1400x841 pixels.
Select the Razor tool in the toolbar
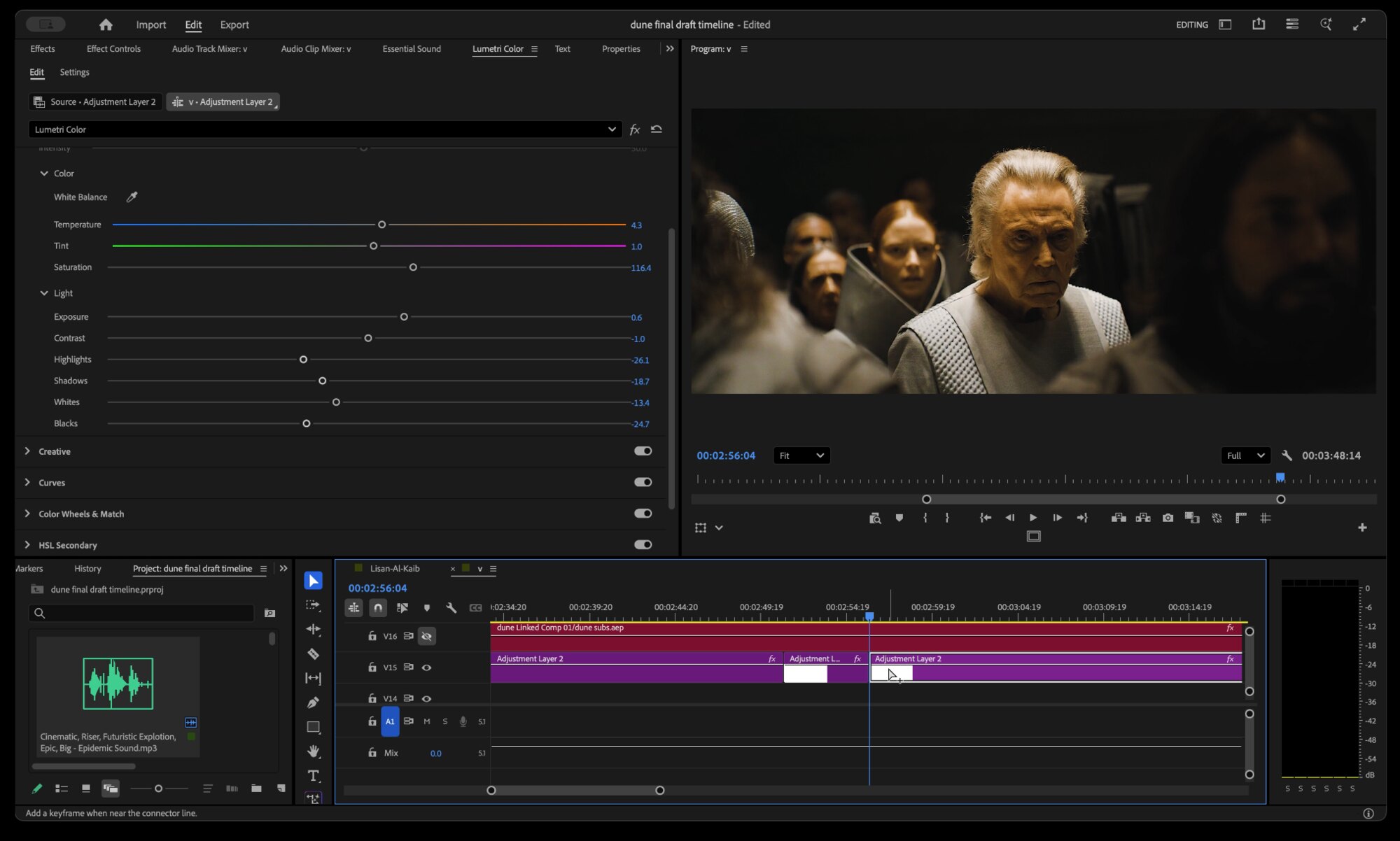(x=314, y=653)
